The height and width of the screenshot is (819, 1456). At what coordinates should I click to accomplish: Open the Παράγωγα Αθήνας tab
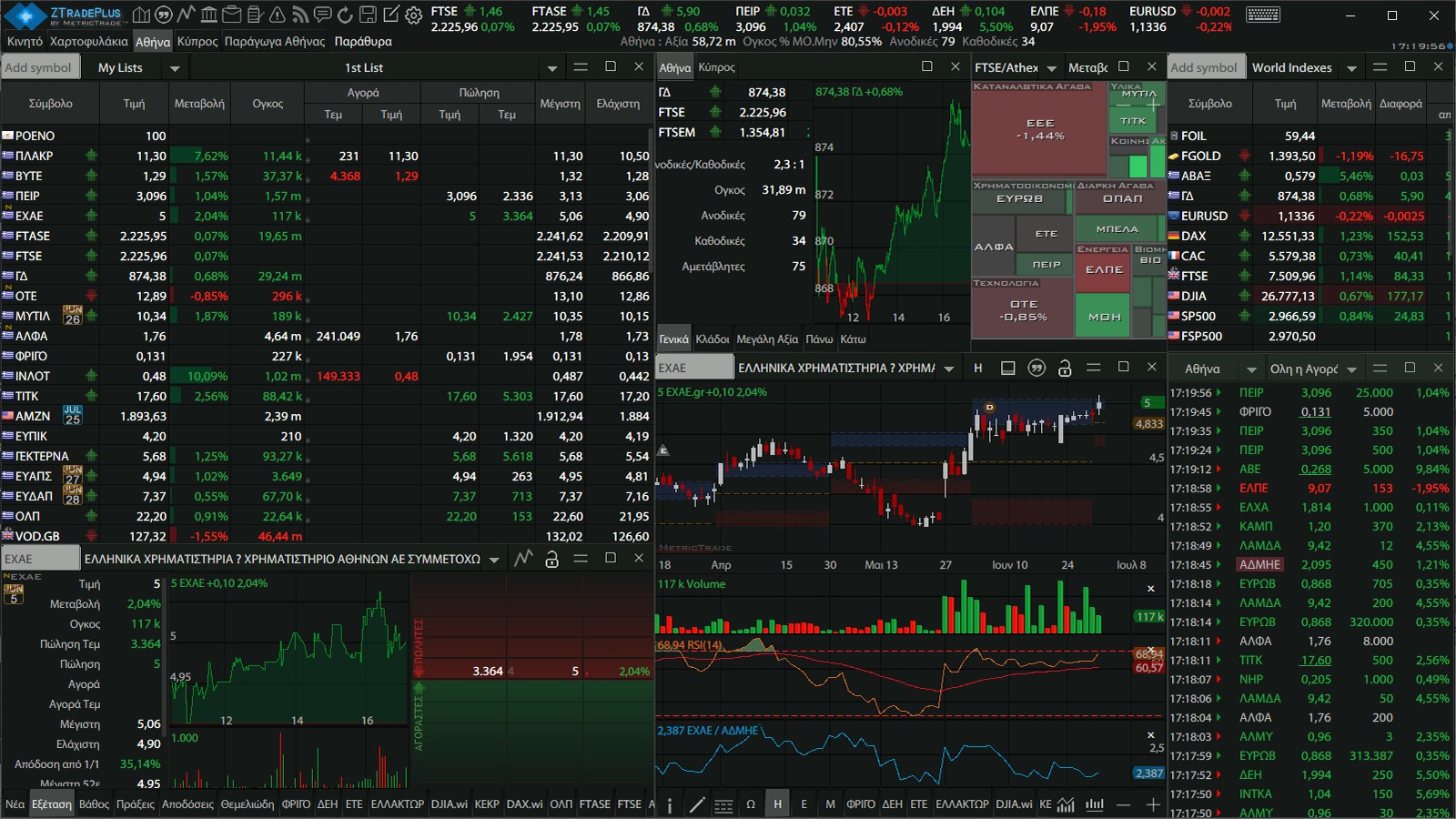click(x=275, y=42)
